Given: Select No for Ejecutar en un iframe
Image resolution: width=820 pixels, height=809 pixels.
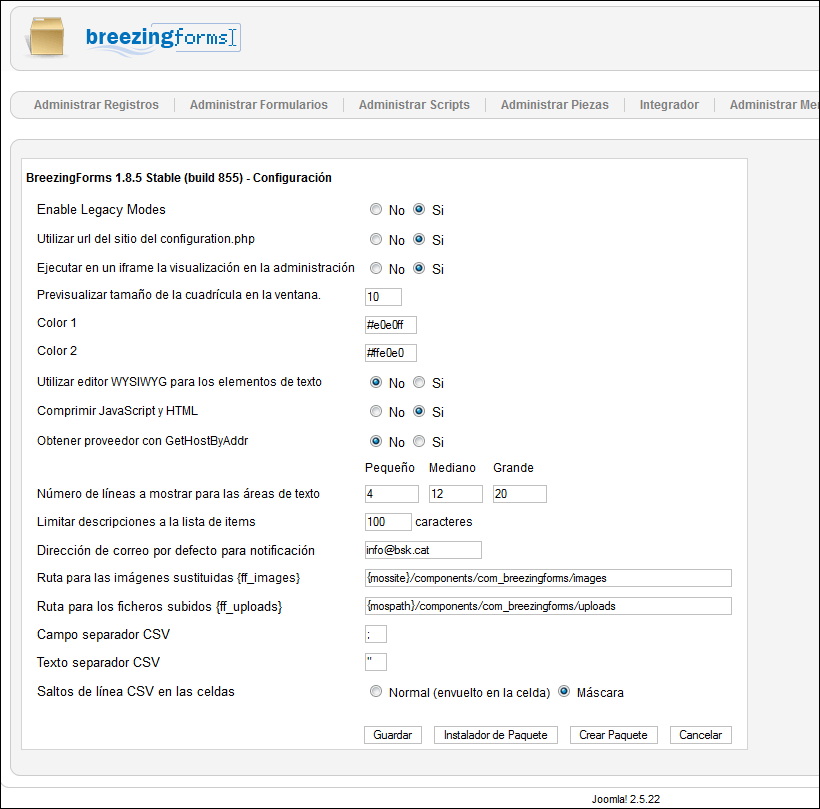Looking at the screenshot, I should point(375,268).
